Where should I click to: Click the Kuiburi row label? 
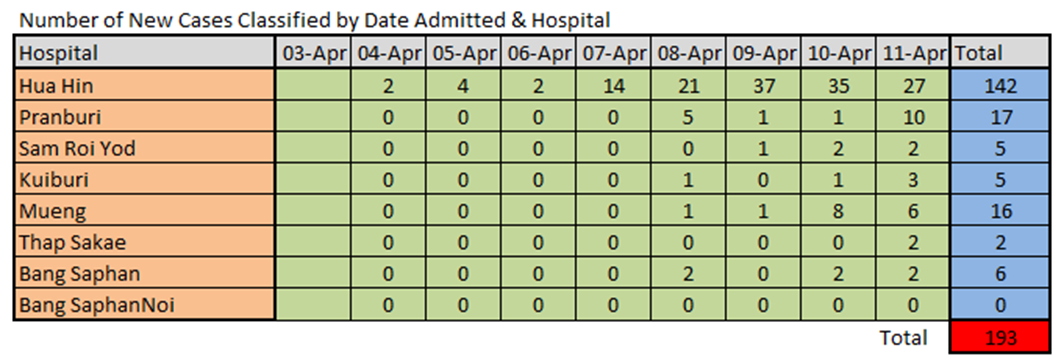coord(144,180)
